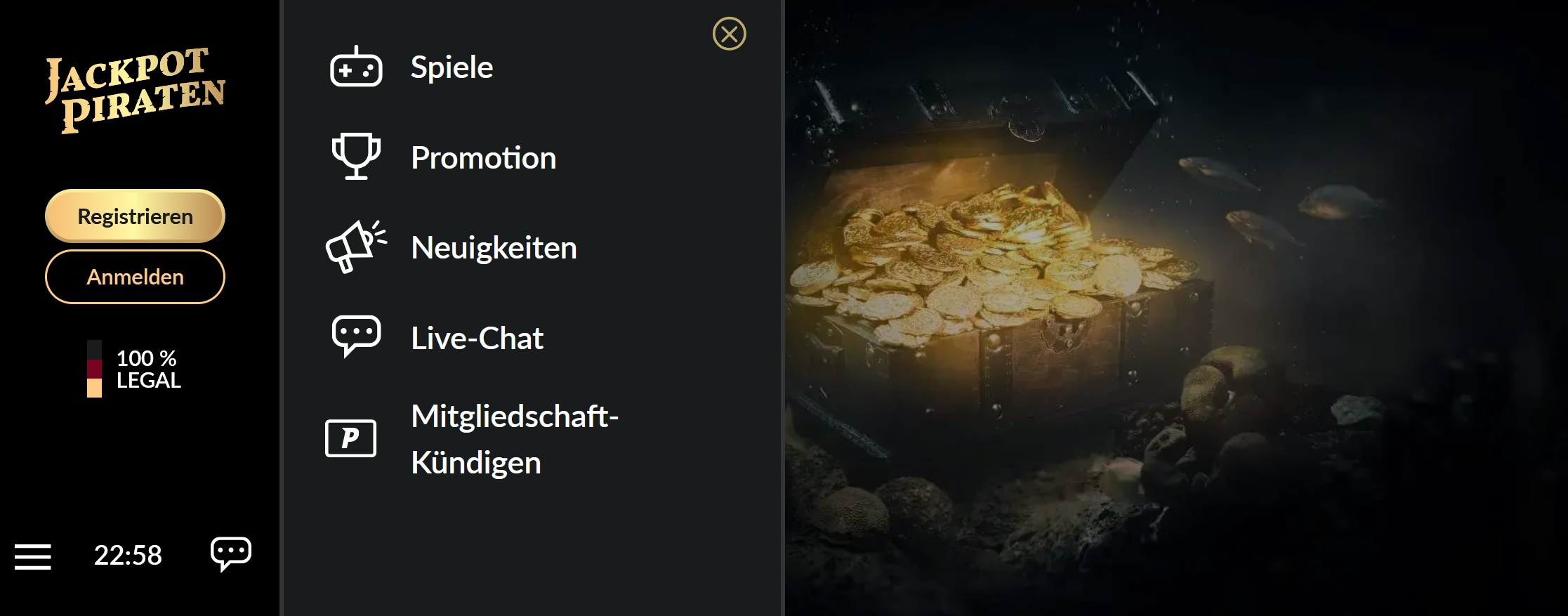Open the Spiele menu entry
The height and width of the screenshot is (616, 1568).
click(452, 67)
